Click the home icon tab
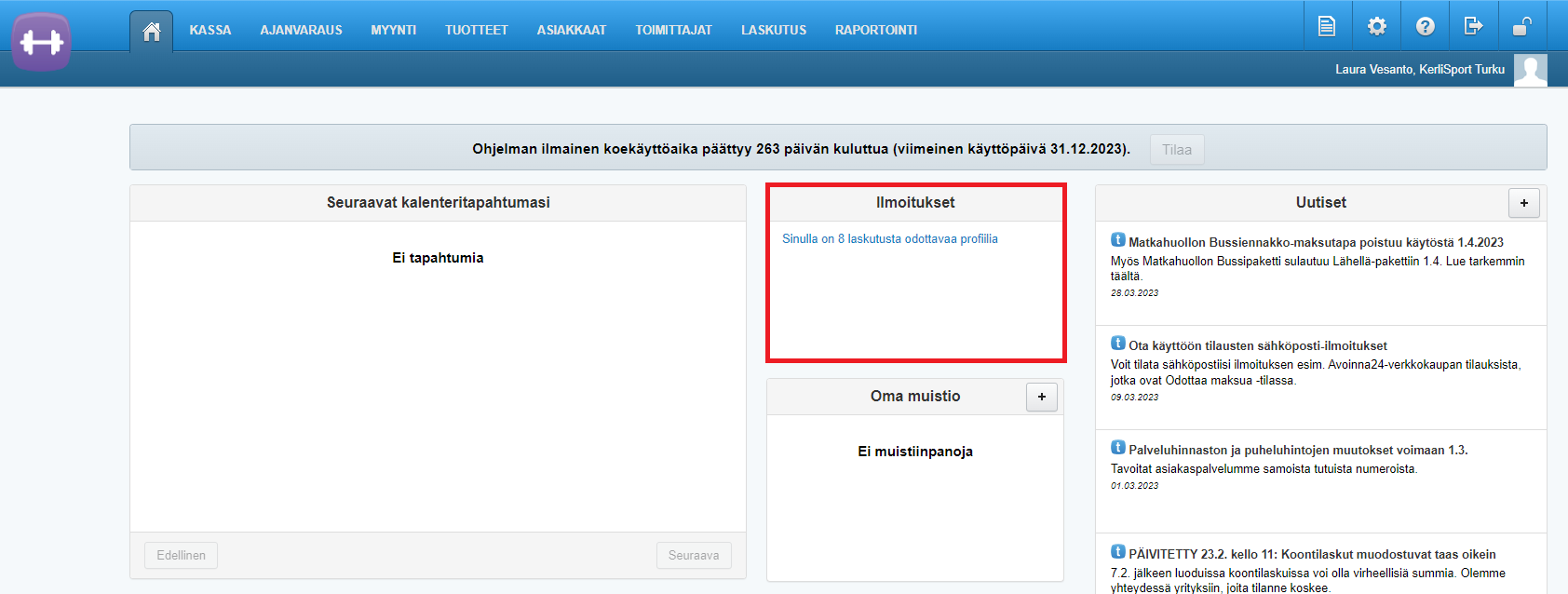Viewport: 1568px width, 594px height. pyautogui.click(x=151, y=32)
